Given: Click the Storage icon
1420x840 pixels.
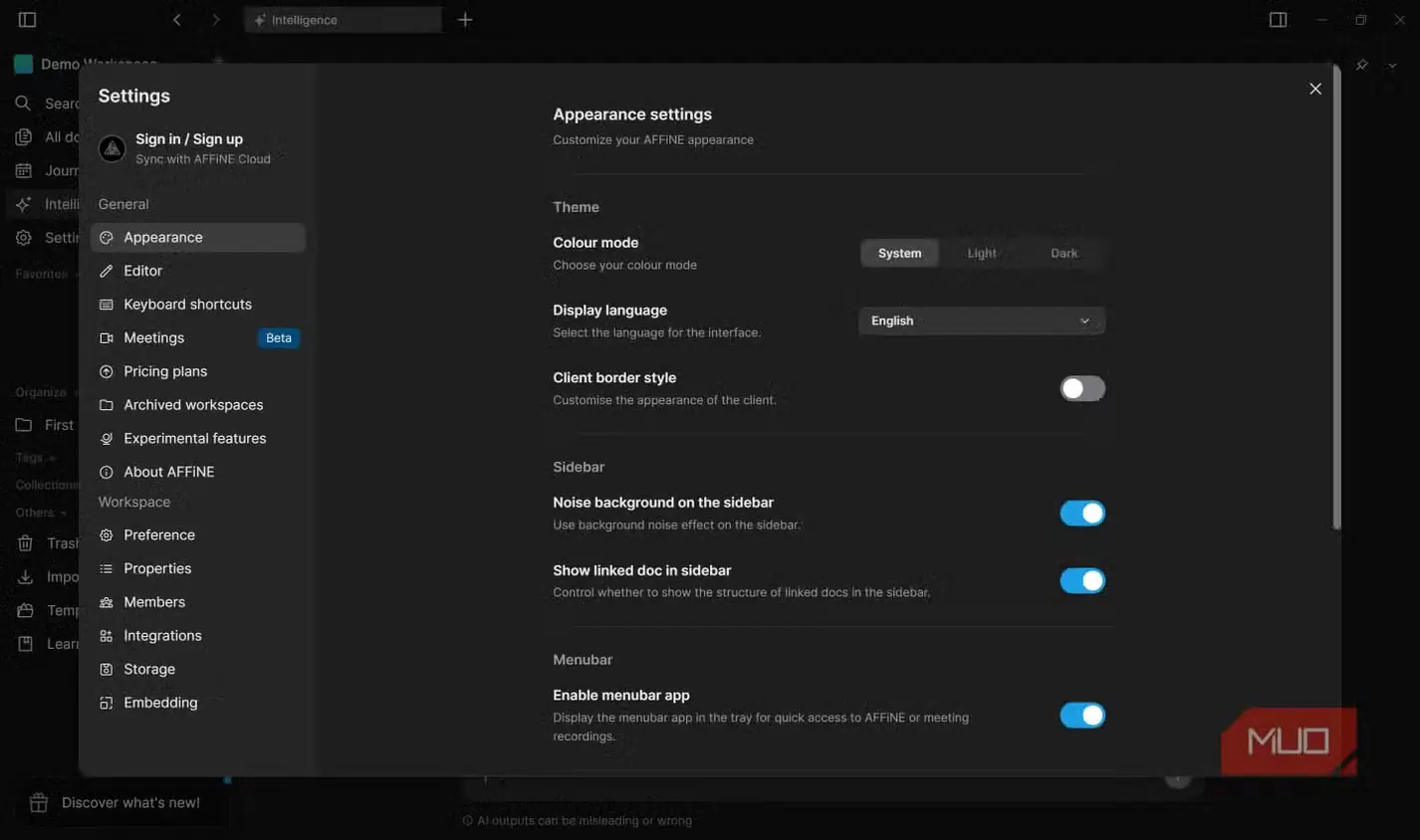Looking at the screenshot, I should (x=107, y=670).
